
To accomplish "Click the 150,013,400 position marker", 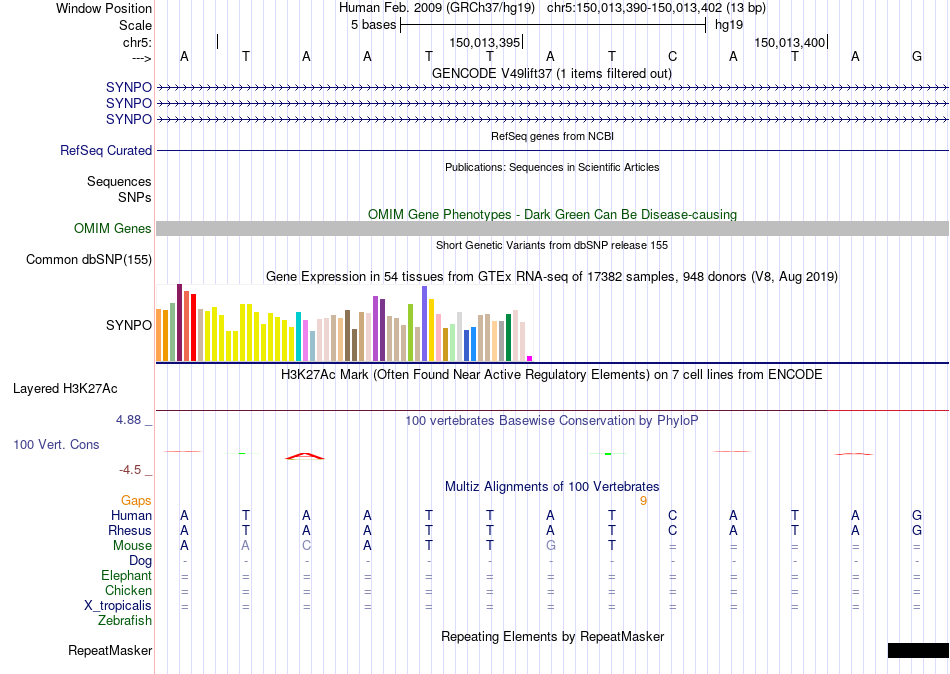I will (789, 42).
